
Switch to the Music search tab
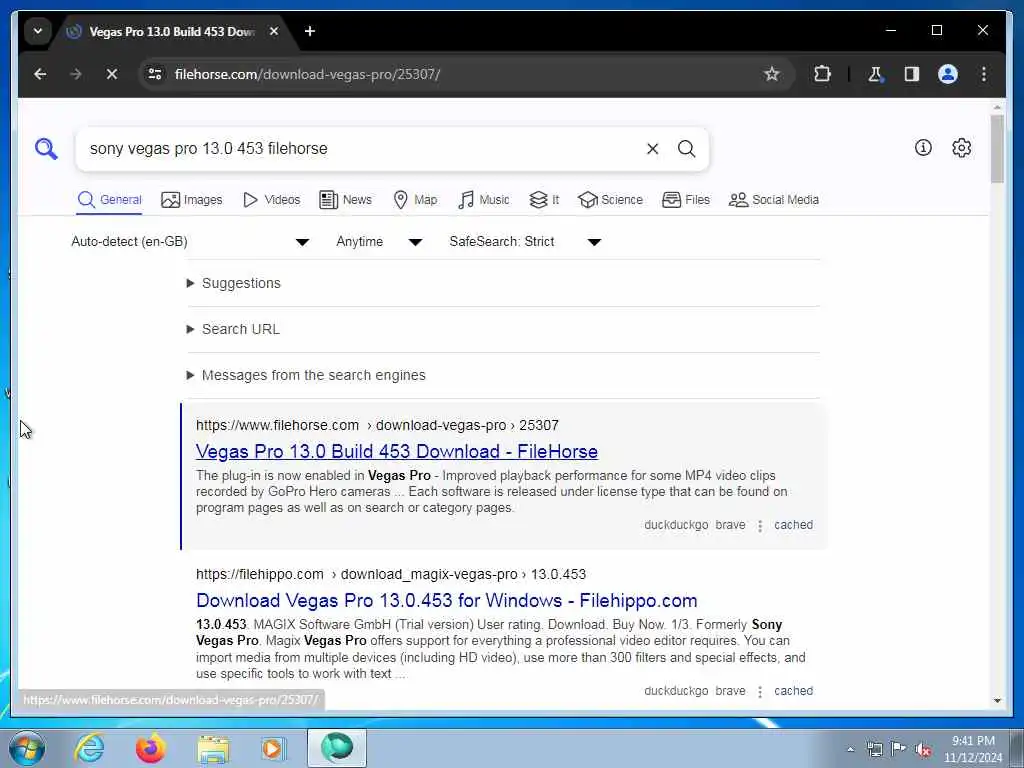484,200
